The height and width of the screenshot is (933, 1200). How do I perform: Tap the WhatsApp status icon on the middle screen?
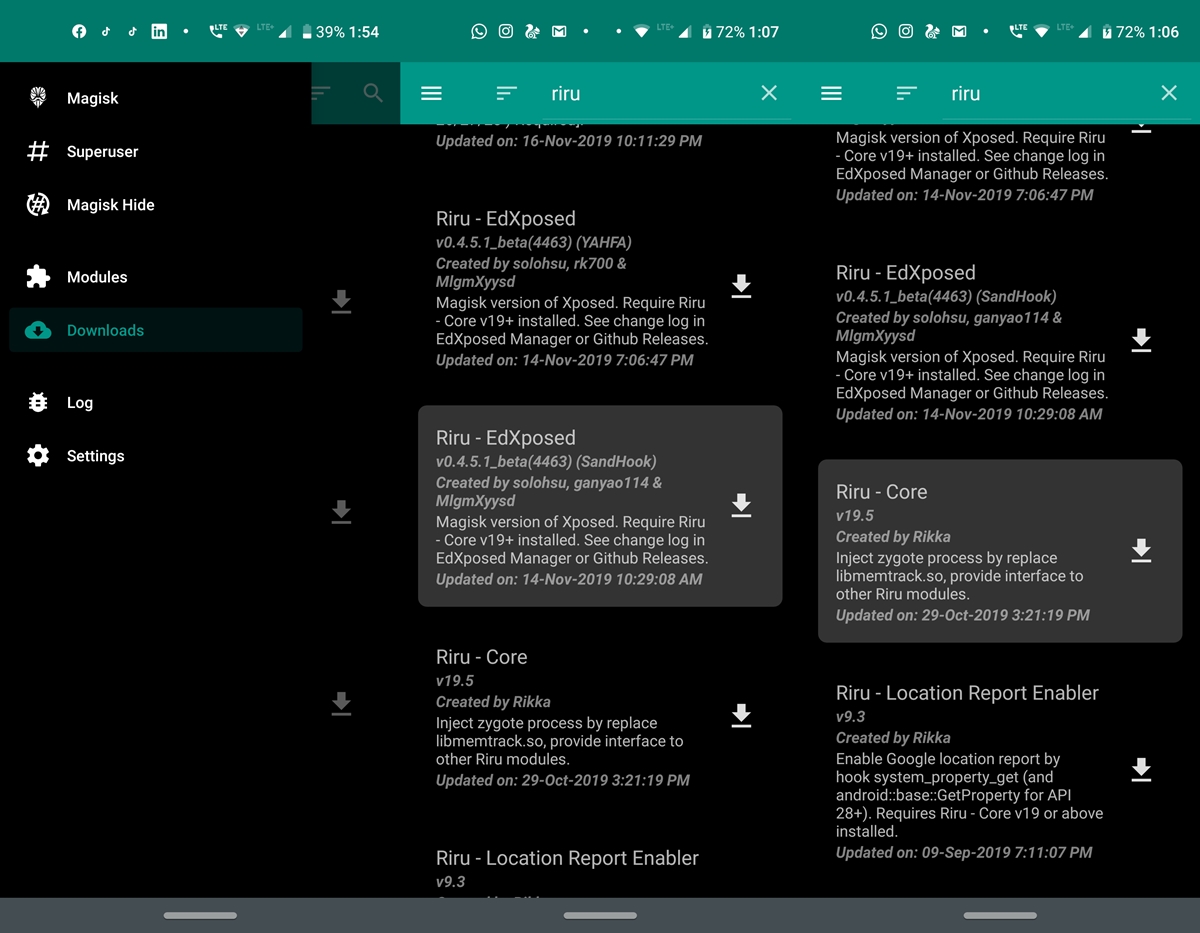tap(479, 32)
